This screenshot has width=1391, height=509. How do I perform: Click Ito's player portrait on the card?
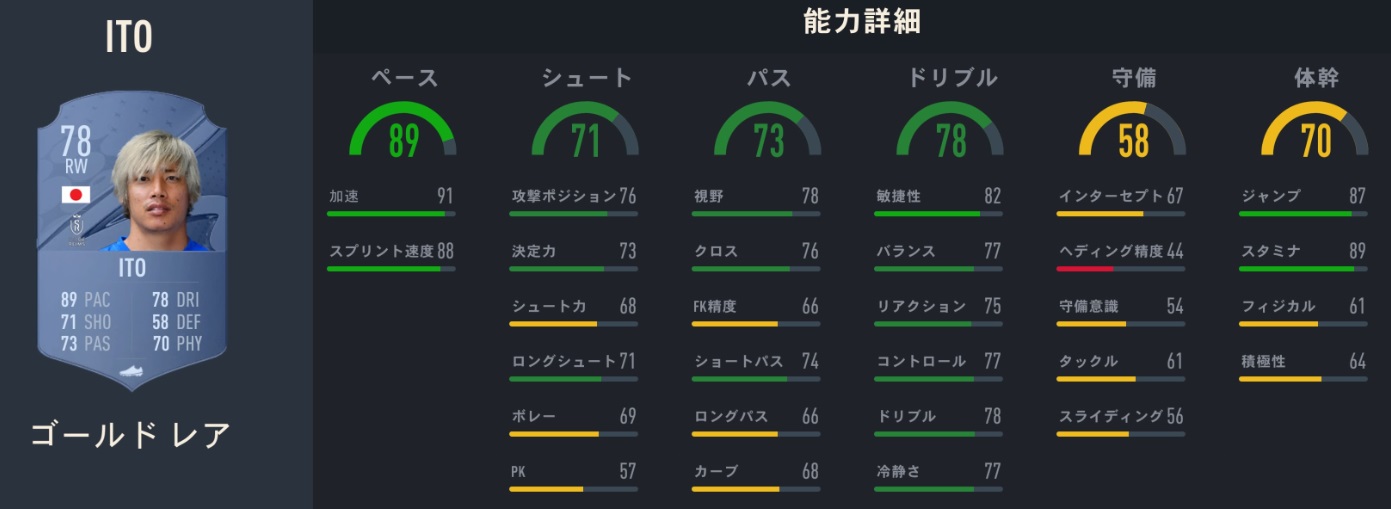(157, 192)
